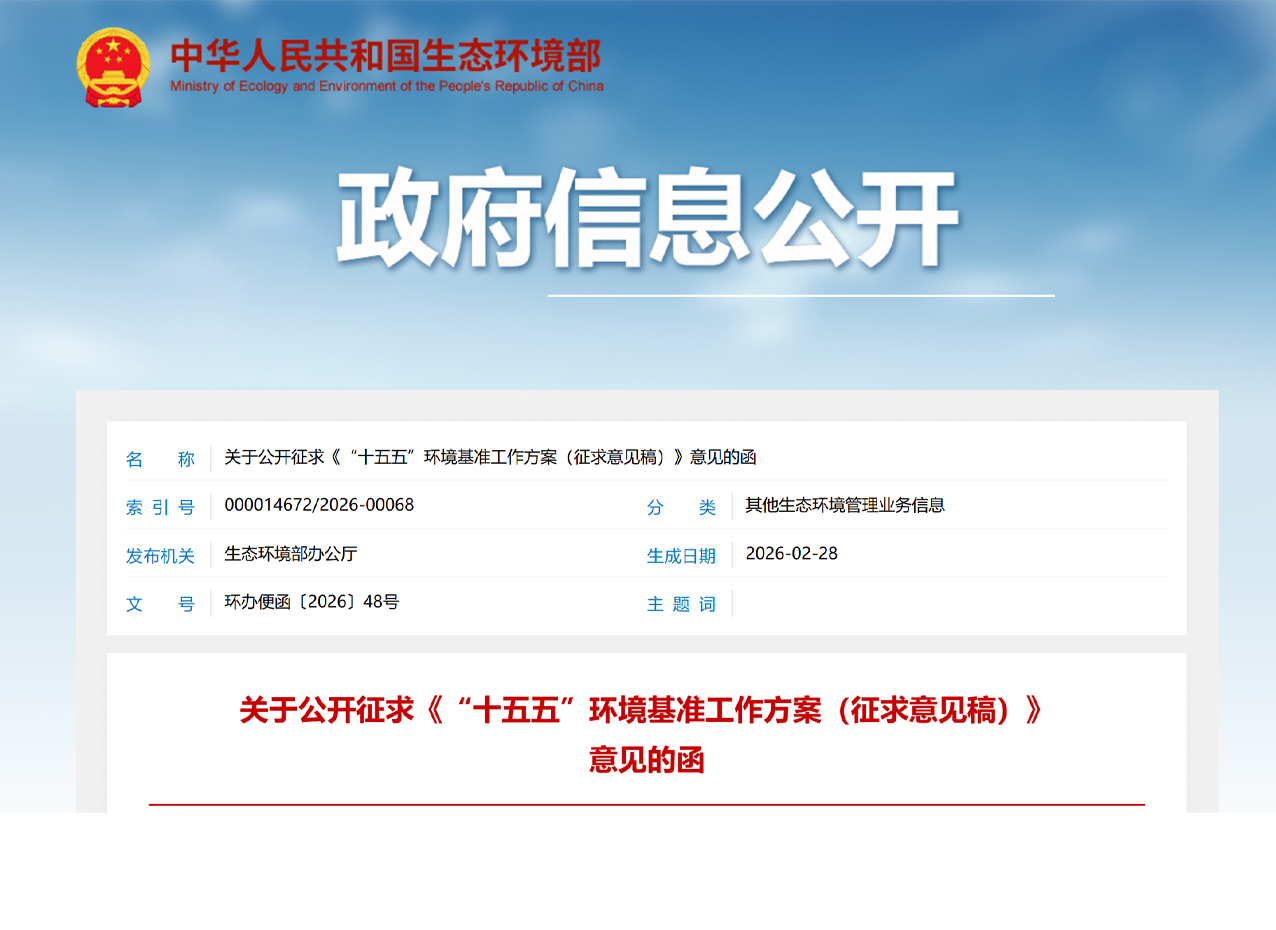Select the 名称 field label
The width and height of the screenshot is (1276, 930).
coord(160,459)
